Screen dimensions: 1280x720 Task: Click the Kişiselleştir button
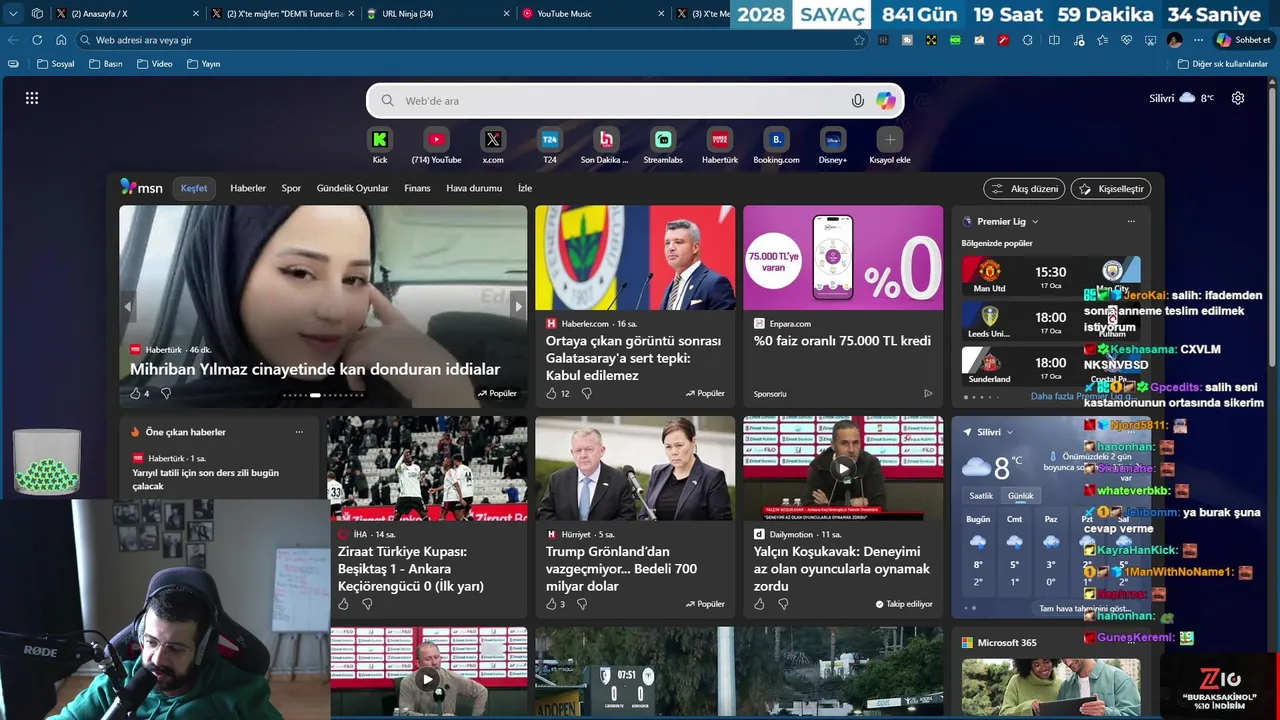(1111, 189)
